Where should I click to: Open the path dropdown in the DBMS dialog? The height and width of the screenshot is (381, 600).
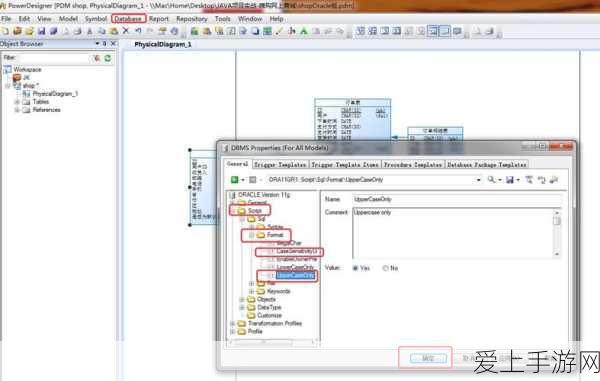478,180
